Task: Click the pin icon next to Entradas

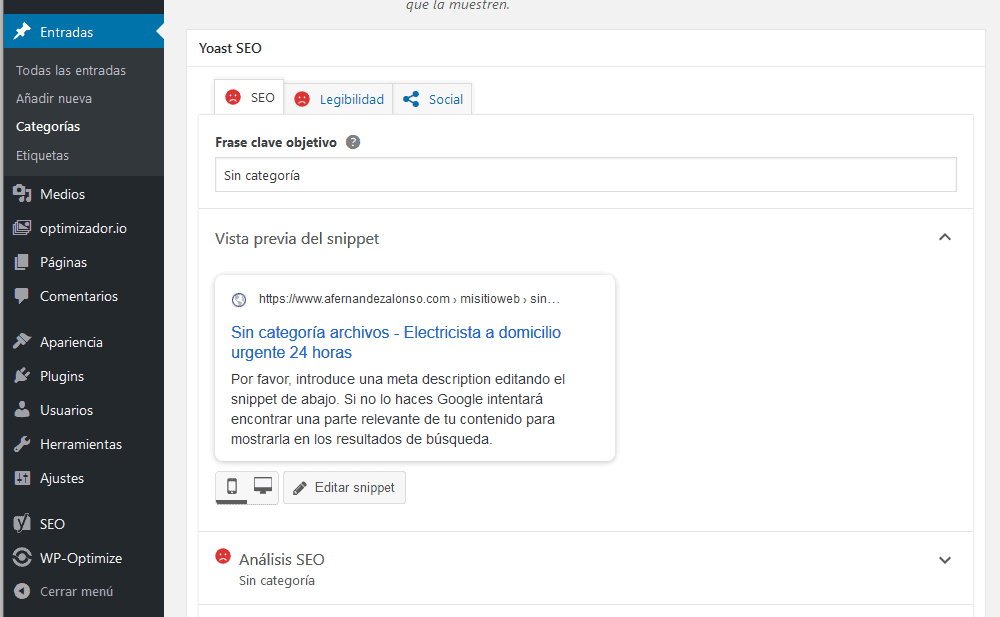Action: pyautogui.click(x=22, y=31)
